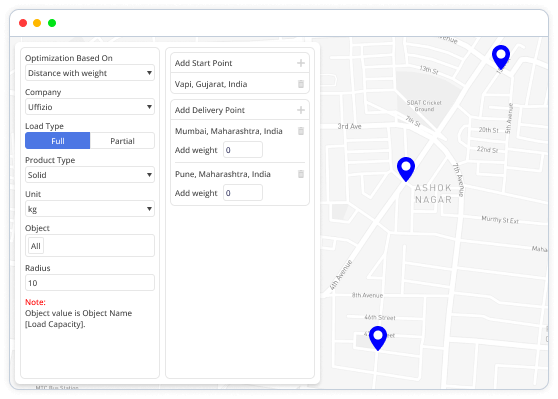
Task: Click the green window control button
Action: click(52, 23)
